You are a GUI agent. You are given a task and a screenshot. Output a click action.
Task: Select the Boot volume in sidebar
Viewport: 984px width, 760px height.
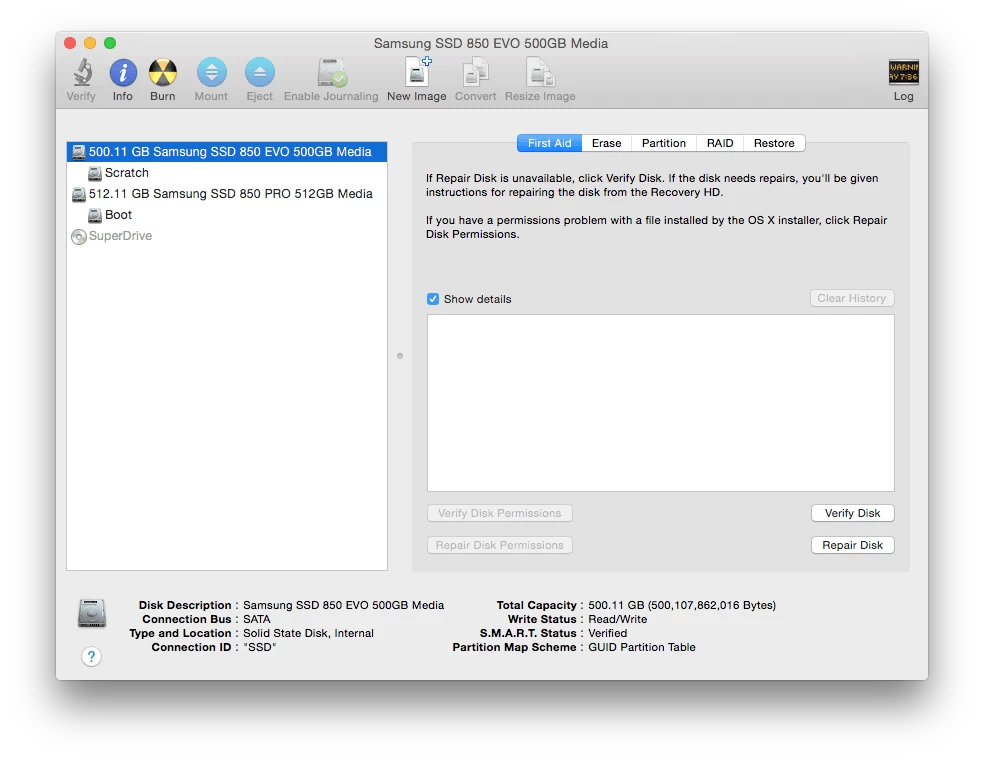click(x=227, y=215)
